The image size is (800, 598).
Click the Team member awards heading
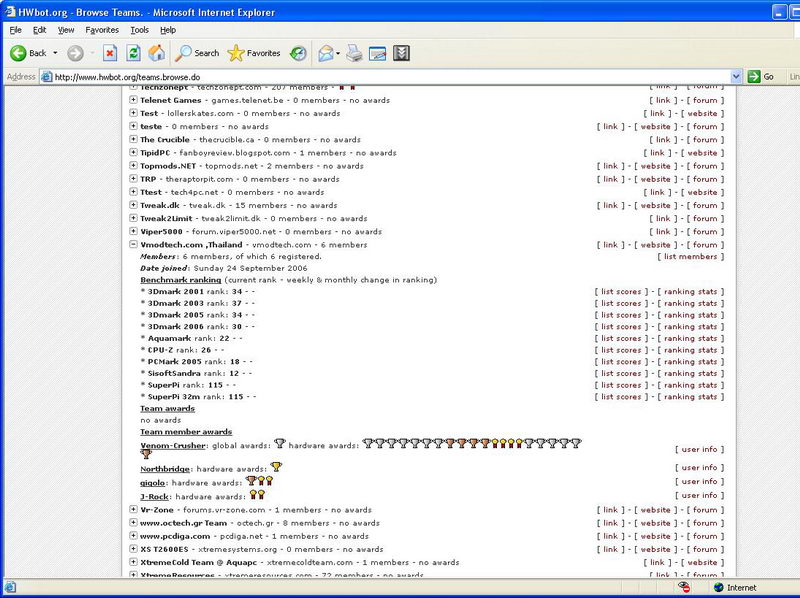(186, 432)
